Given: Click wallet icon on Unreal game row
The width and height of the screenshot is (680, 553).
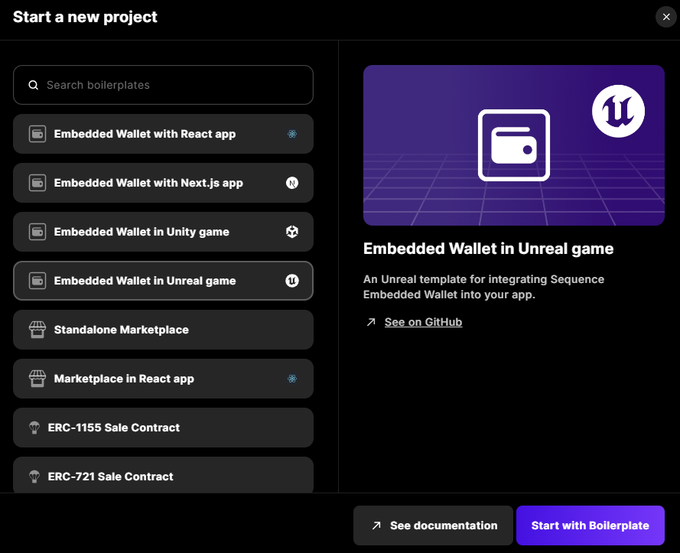Looking at the screenshot, I should 37,281.
